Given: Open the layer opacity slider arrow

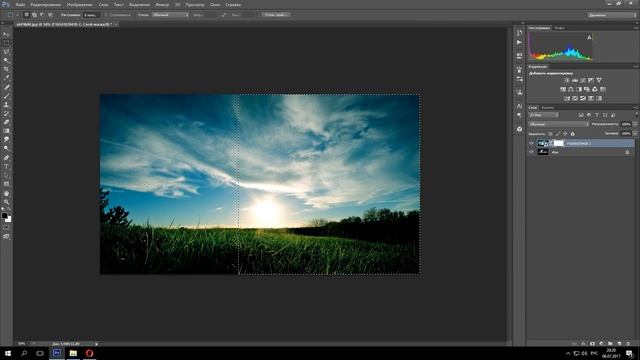Looking at the screenshot, I should (x=635, y=124).
